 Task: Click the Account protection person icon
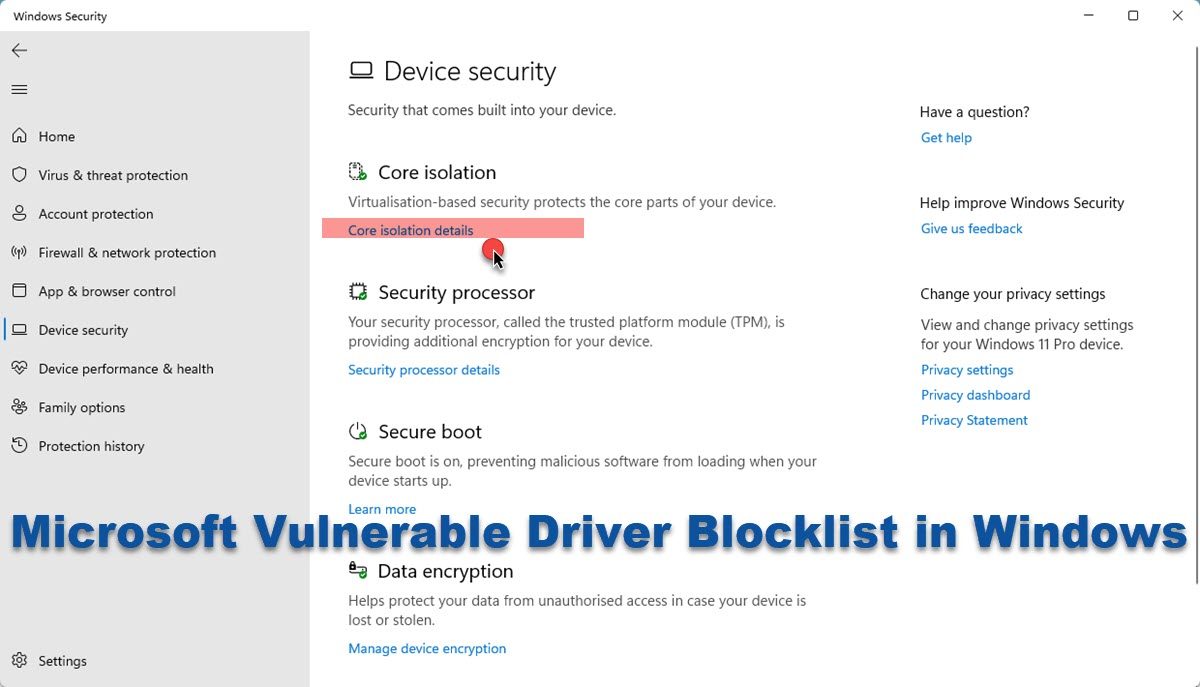(19, 214)
